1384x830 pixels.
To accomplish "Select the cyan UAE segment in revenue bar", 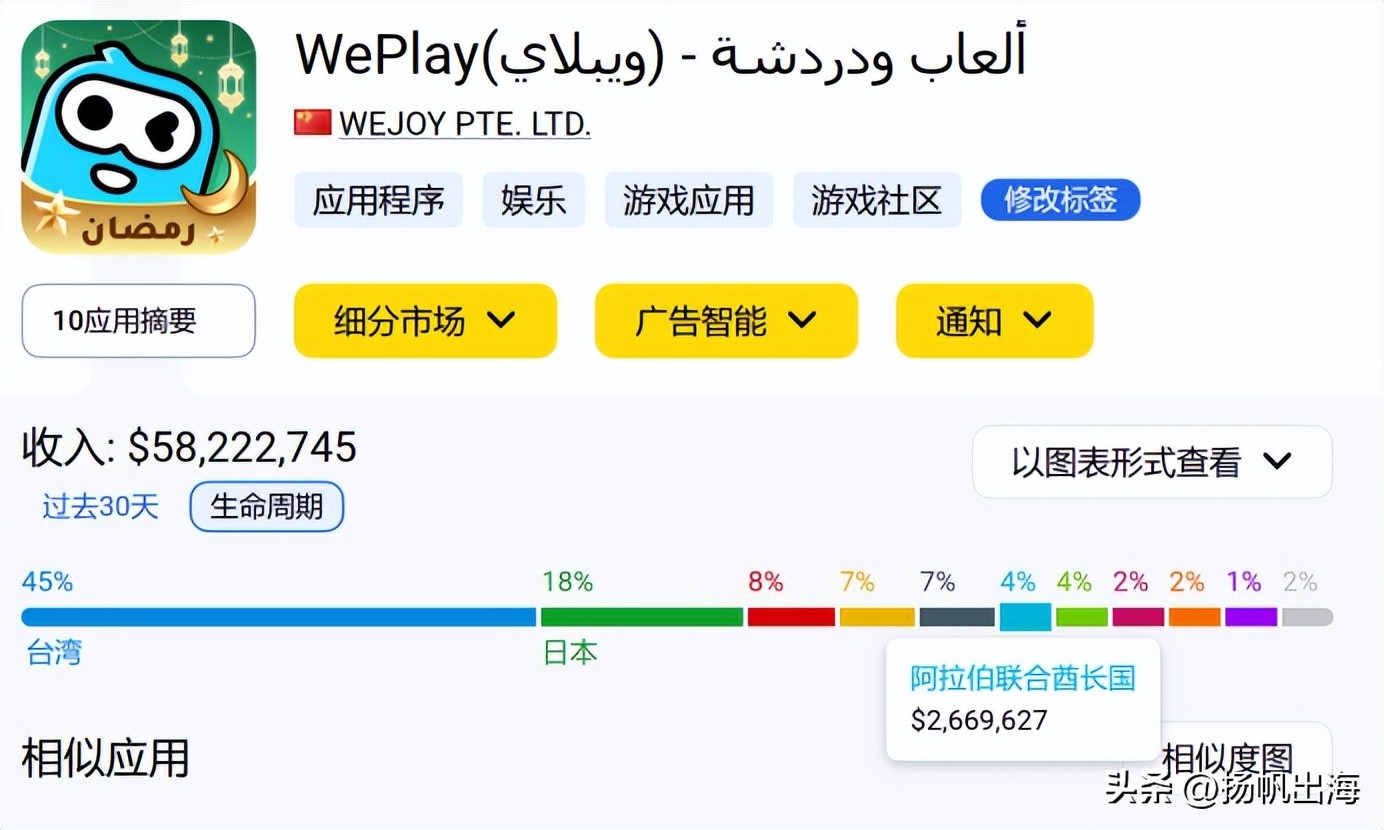I will (x=1024, y=617).
